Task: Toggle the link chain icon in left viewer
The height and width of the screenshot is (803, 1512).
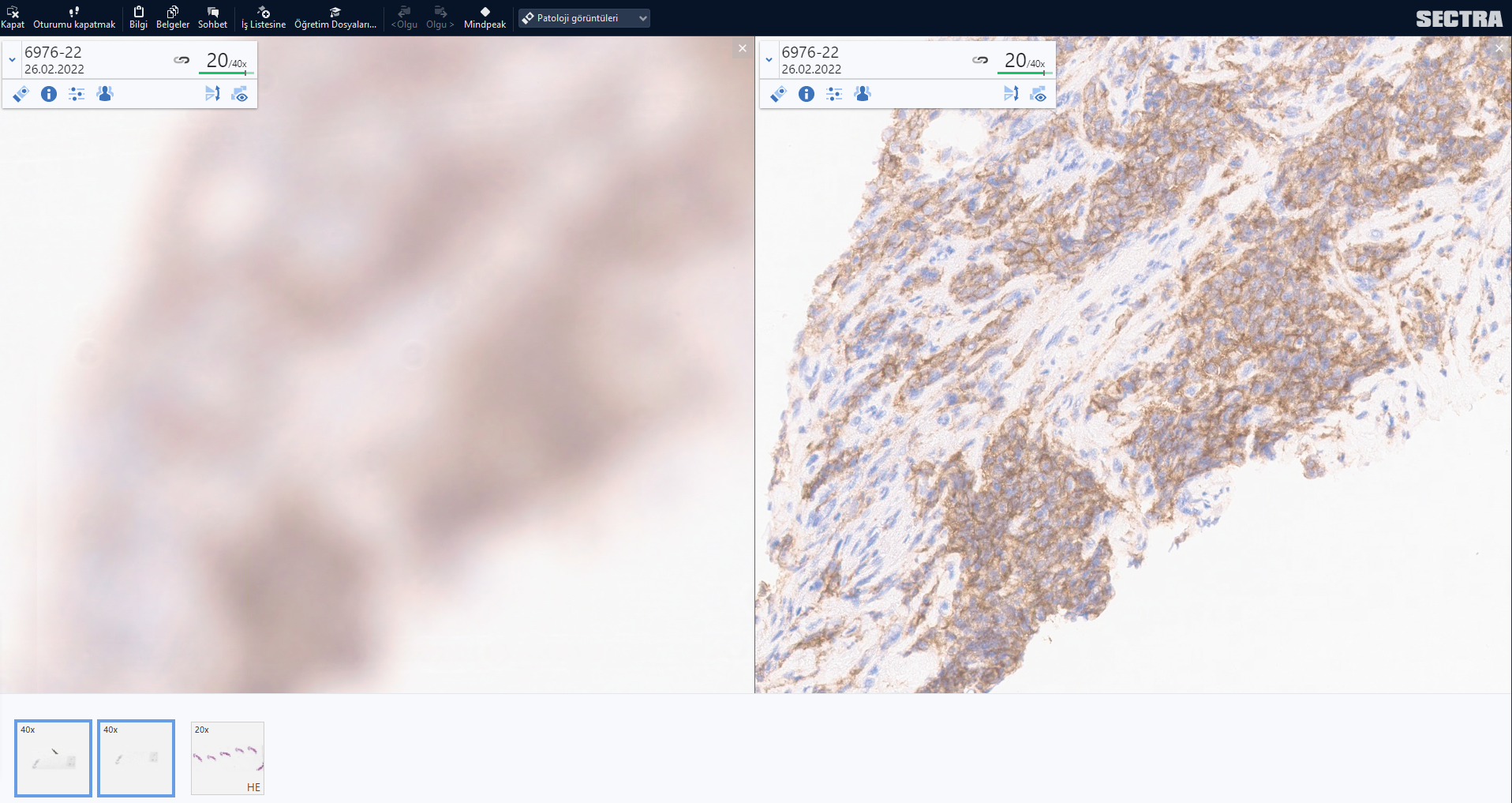Action: coord(182,60)
